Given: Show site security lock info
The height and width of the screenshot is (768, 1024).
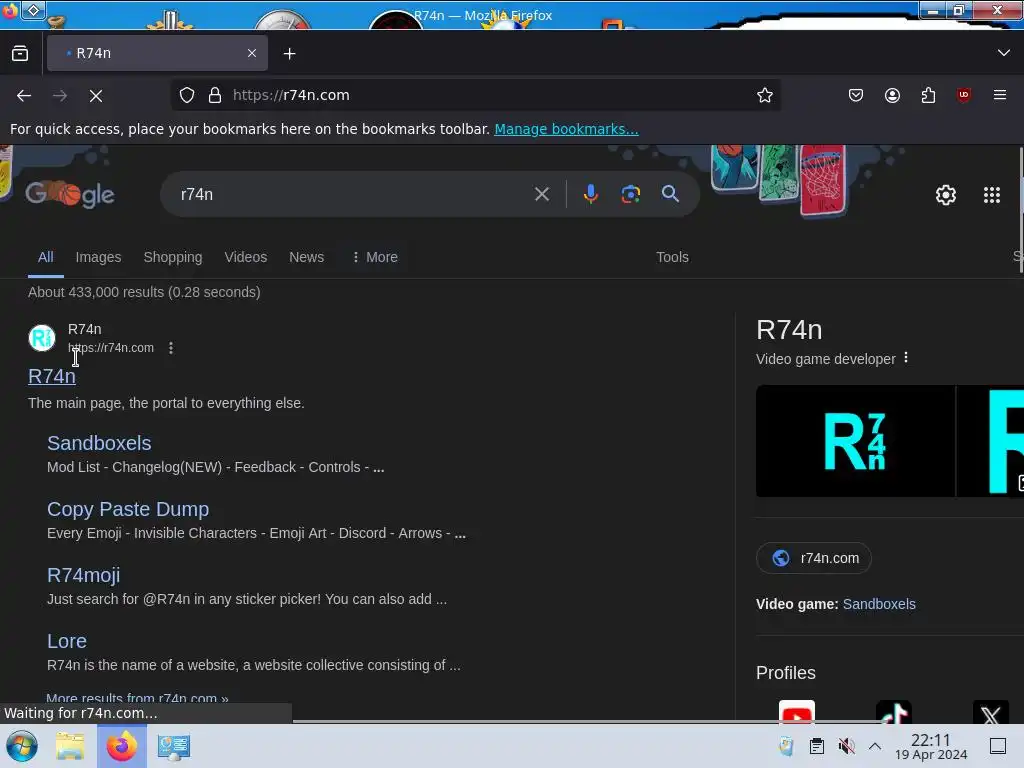Looking at the screenshot, I should click(x=215, y=95).
